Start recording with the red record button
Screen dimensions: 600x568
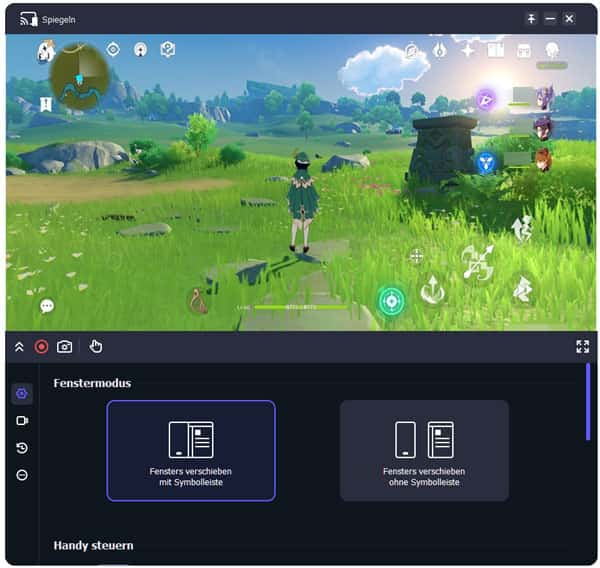42,347
